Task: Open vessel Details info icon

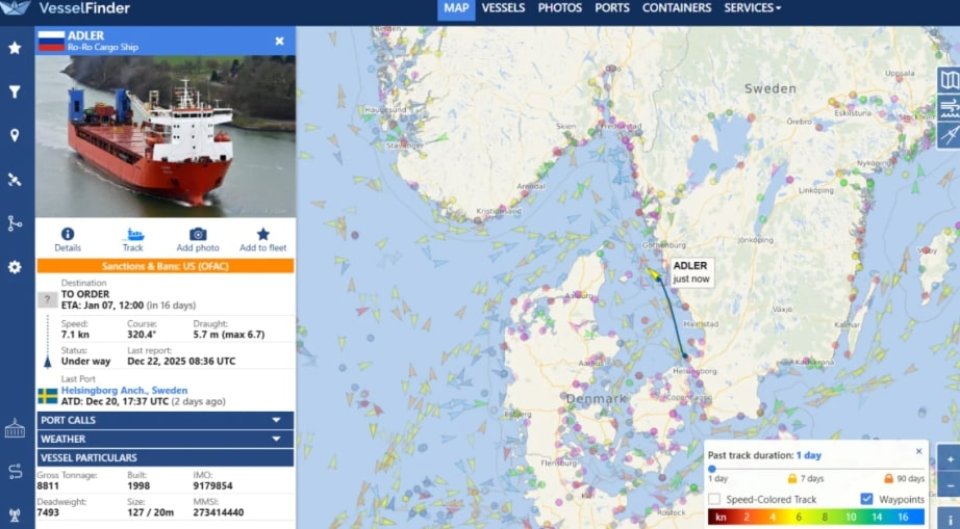Action: coord(67,234)
